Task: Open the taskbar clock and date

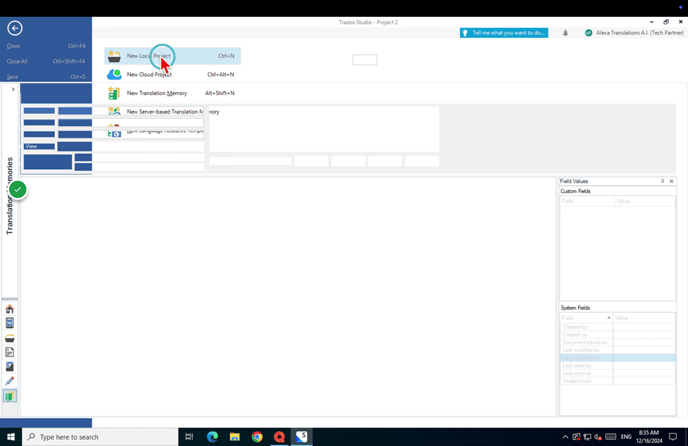Action: coord(649,437)
